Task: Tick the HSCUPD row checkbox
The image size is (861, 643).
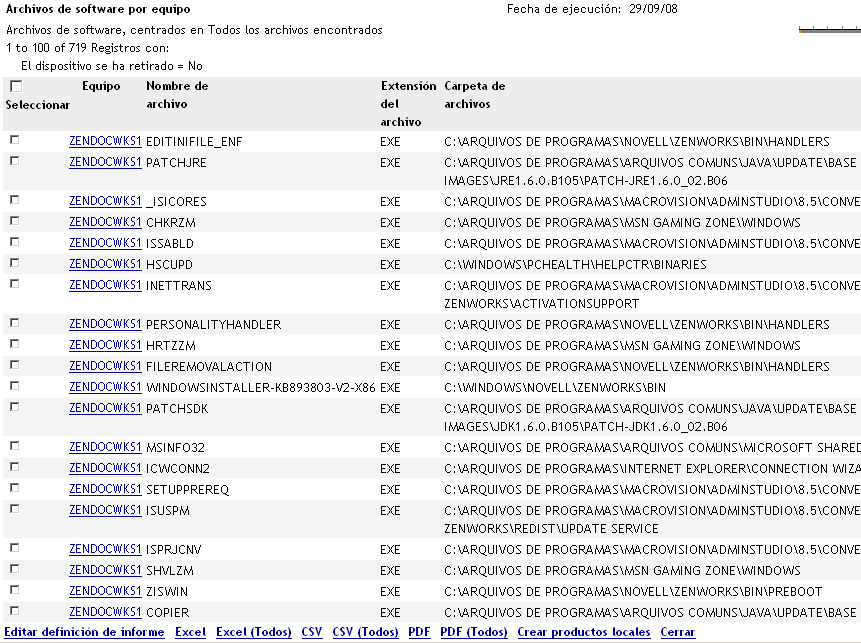Action: (x=15, y=262)
